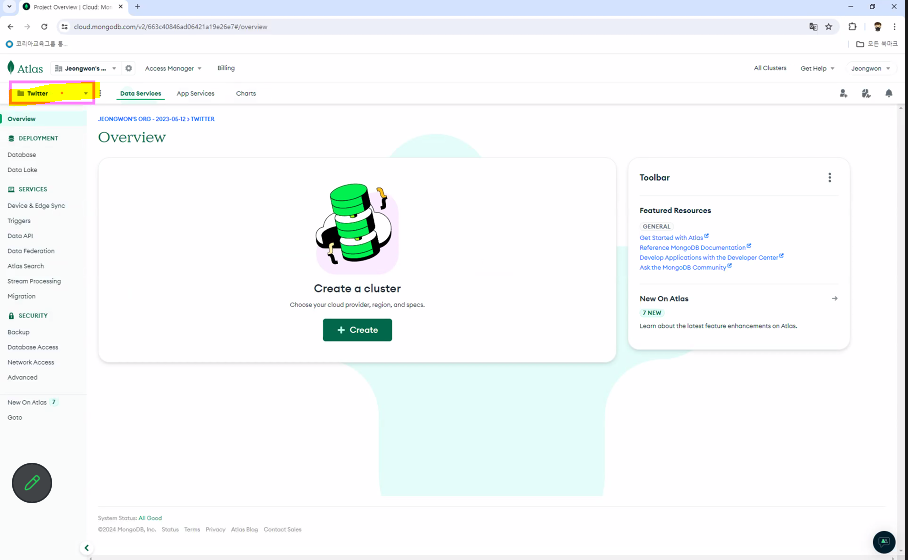
Task: Click the All Good system status link
Action: coord(150,518)
